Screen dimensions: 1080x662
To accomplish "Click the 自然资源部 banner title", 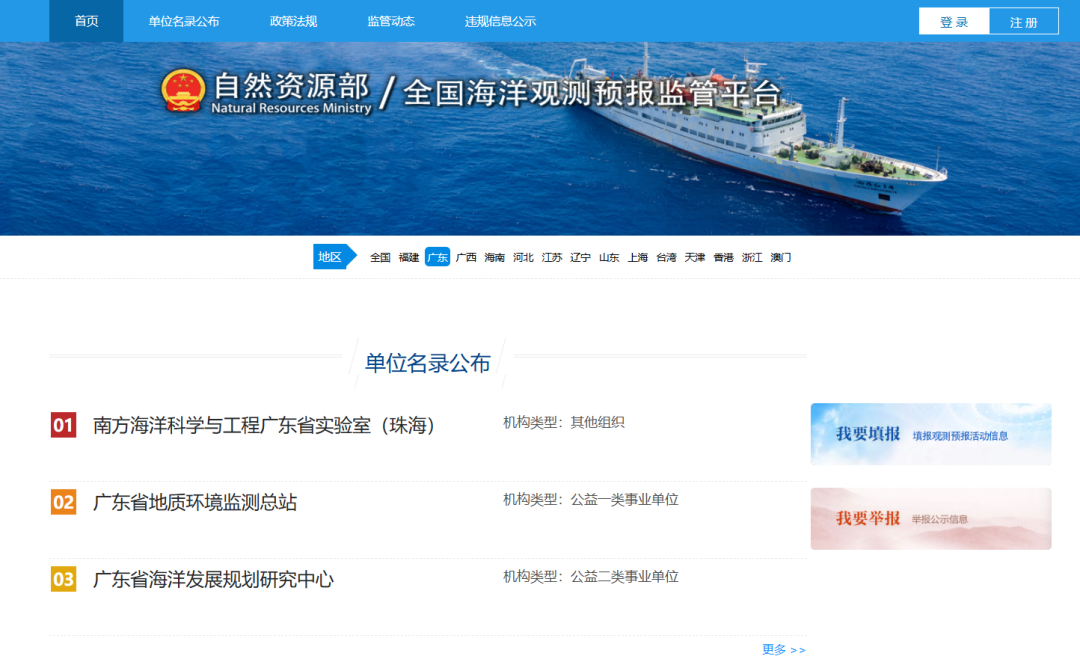I will tap(291, 87).
